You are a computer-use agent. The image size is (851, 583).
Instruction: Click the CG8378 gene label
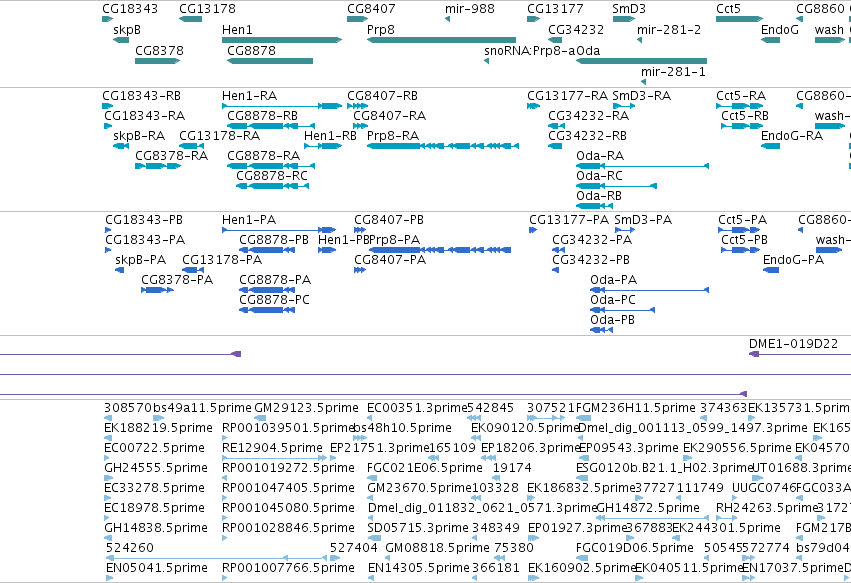[x=159, y=50]
